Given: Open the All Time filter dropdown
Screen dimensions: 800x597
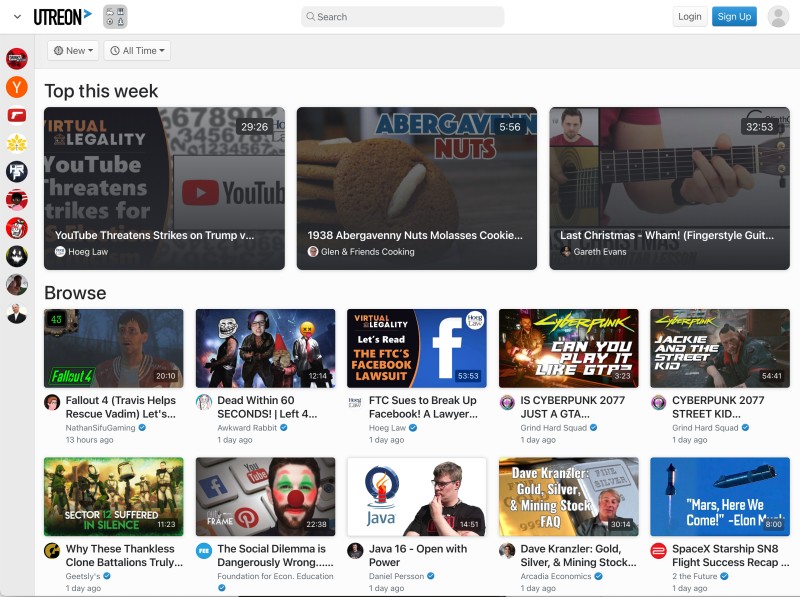Looking at the screenshot, I should pos(137,51).
